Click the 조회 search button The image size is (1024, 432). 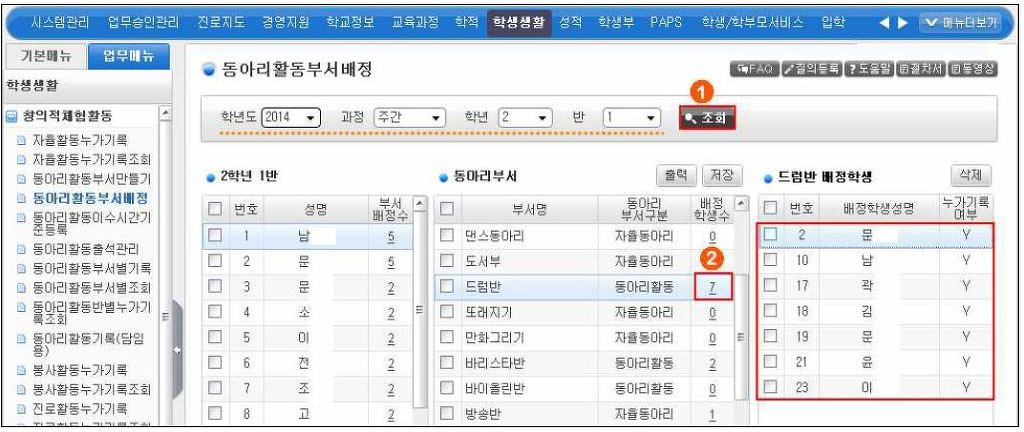[x=707, y=118]
